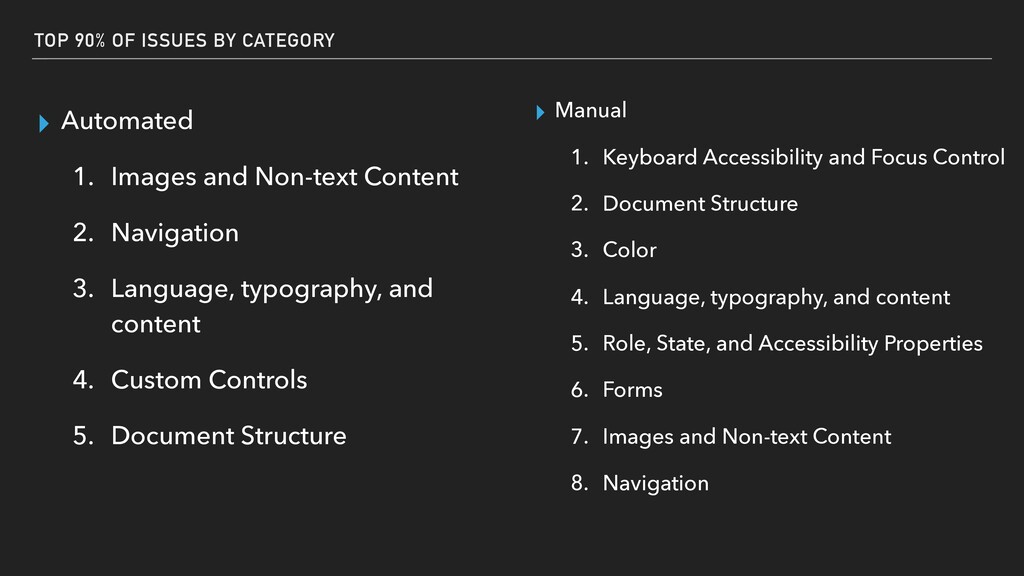Click the Color item in Manual list
Image resolution: width=1024 pixels, height=576 pixels.
click(x=630, y=250)
